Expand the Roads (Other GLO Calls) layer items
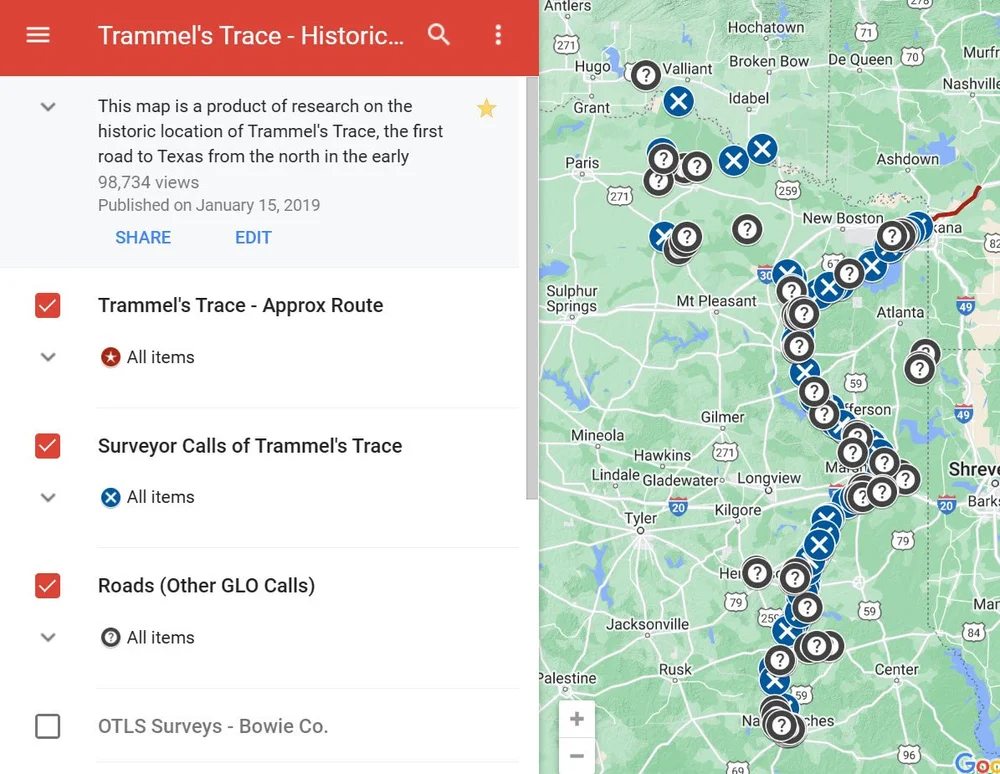The width and height of the screenshot is (1000, 774). pyautogui.click(x=47, y=637)
